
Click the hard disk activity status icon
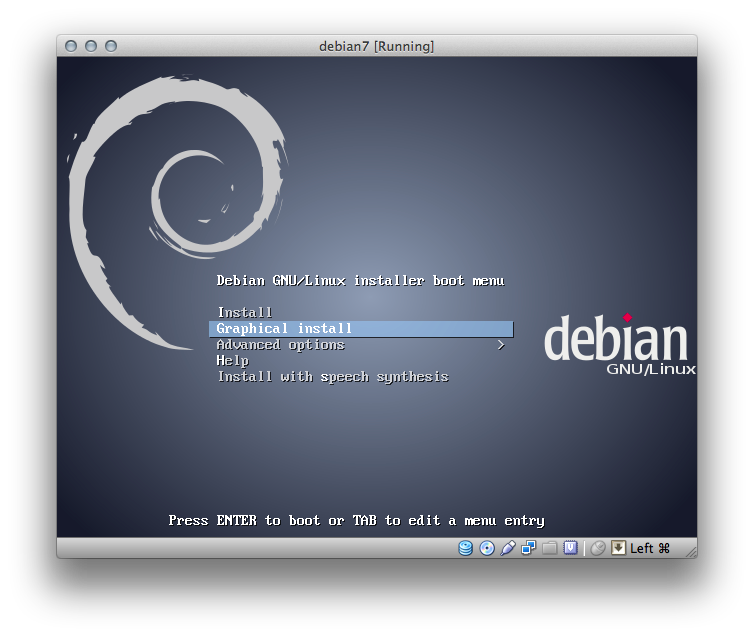(x=465, y=548)
